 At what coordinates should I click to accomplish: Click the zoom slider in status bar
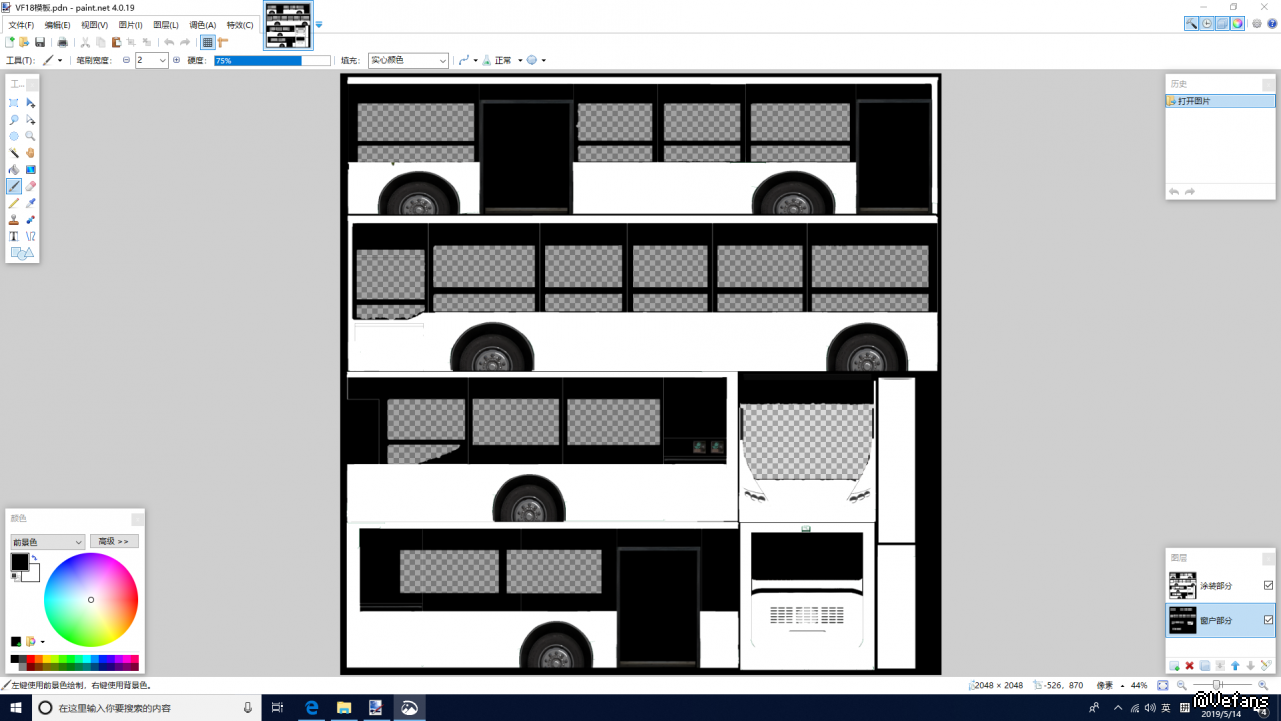click(x=1217, y=685)
